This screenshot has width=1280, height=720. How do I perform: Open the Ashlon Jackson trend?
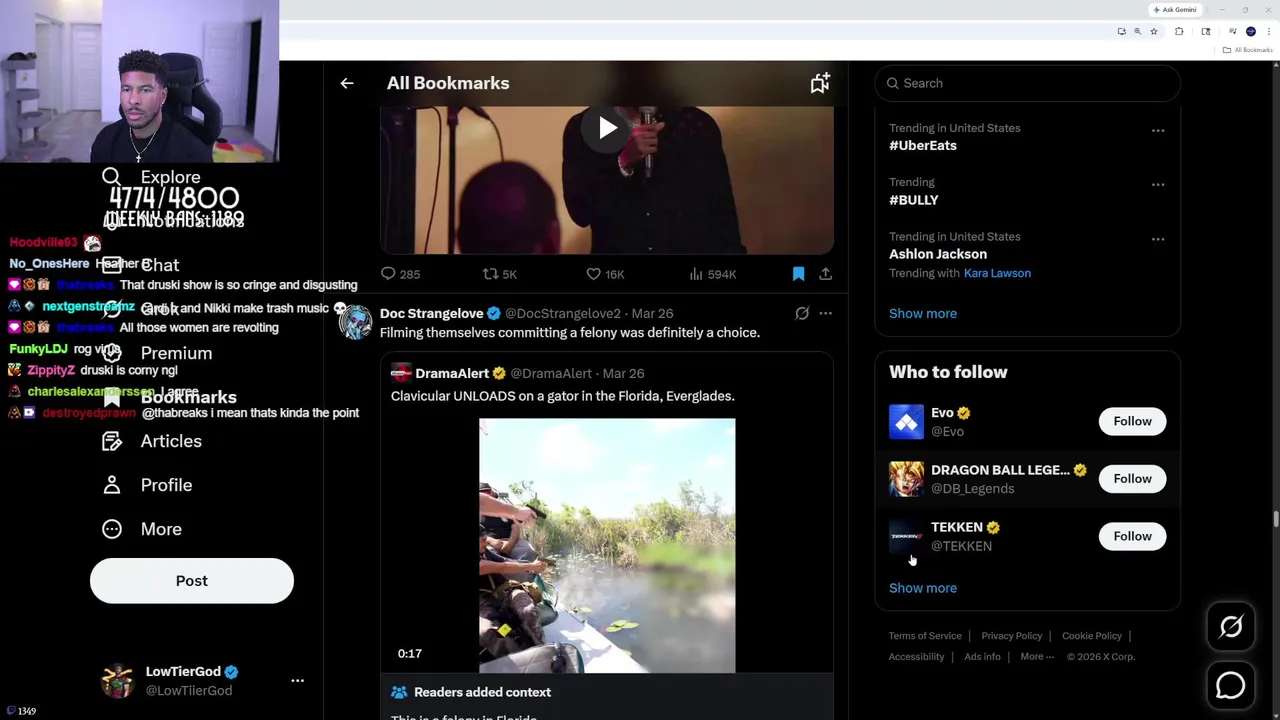(x=938, y=254)
